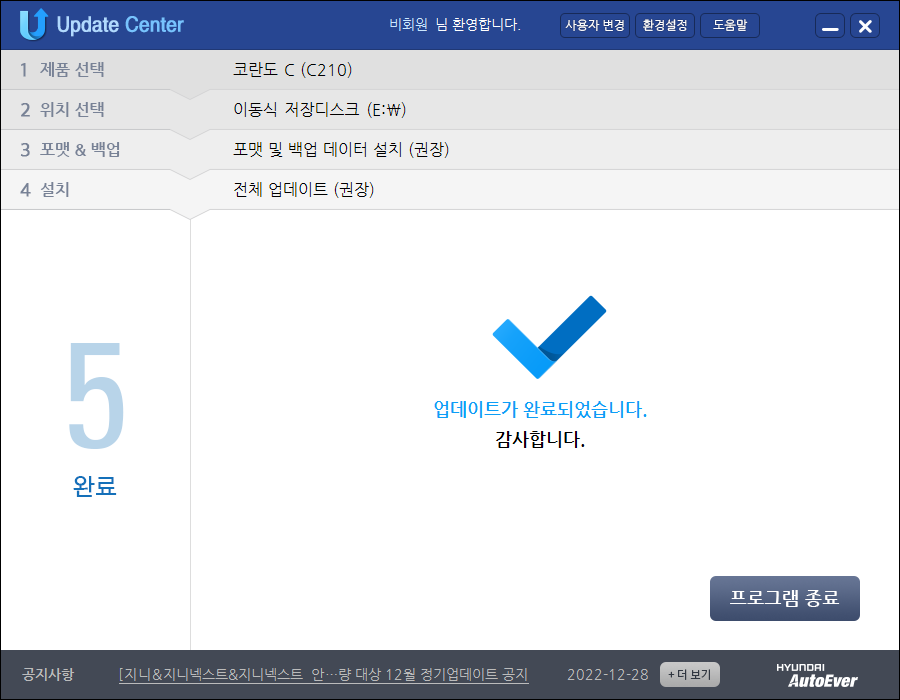The image size is (900, 700).
Task: Click the 사용자 변경 button
Action: pyautogui.click(x=595, y=25)
